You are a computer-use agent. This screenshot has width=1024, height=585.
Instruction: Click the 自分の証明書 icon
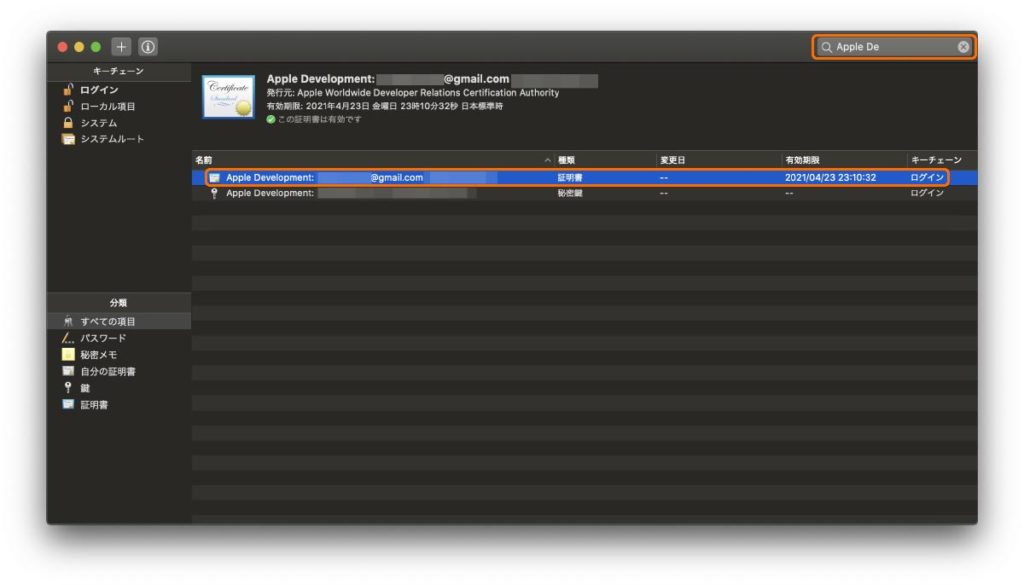(x=68, y=371)
